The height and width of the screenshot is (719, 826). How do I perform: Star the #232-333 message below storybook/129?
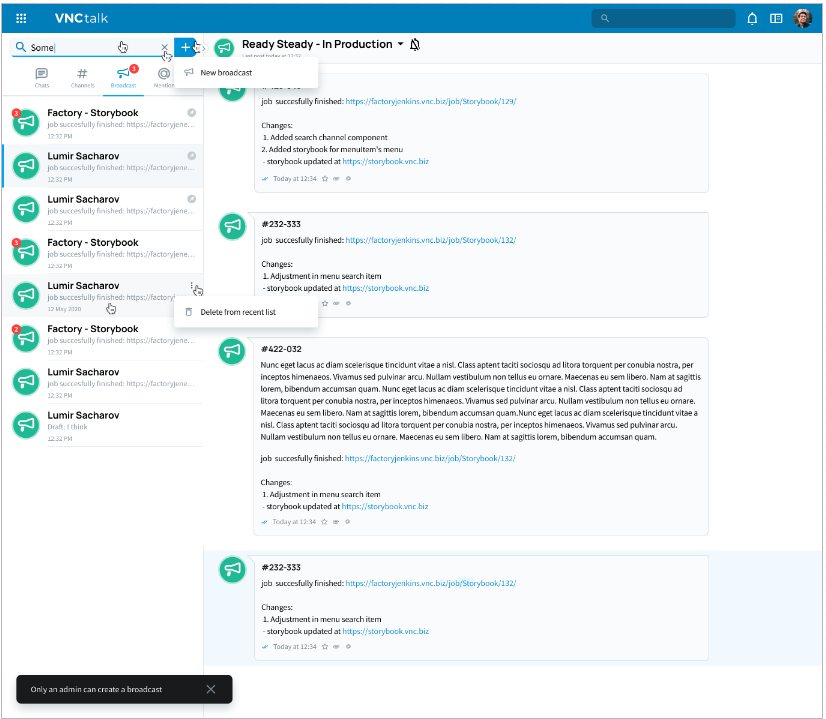324,302
